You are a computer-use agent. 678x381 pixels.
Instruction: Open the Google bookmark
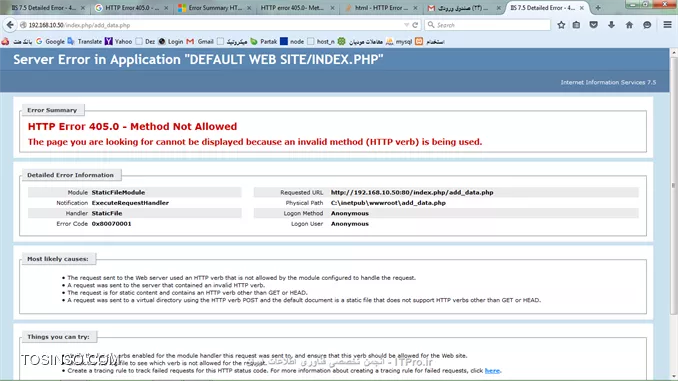point(50,42)
